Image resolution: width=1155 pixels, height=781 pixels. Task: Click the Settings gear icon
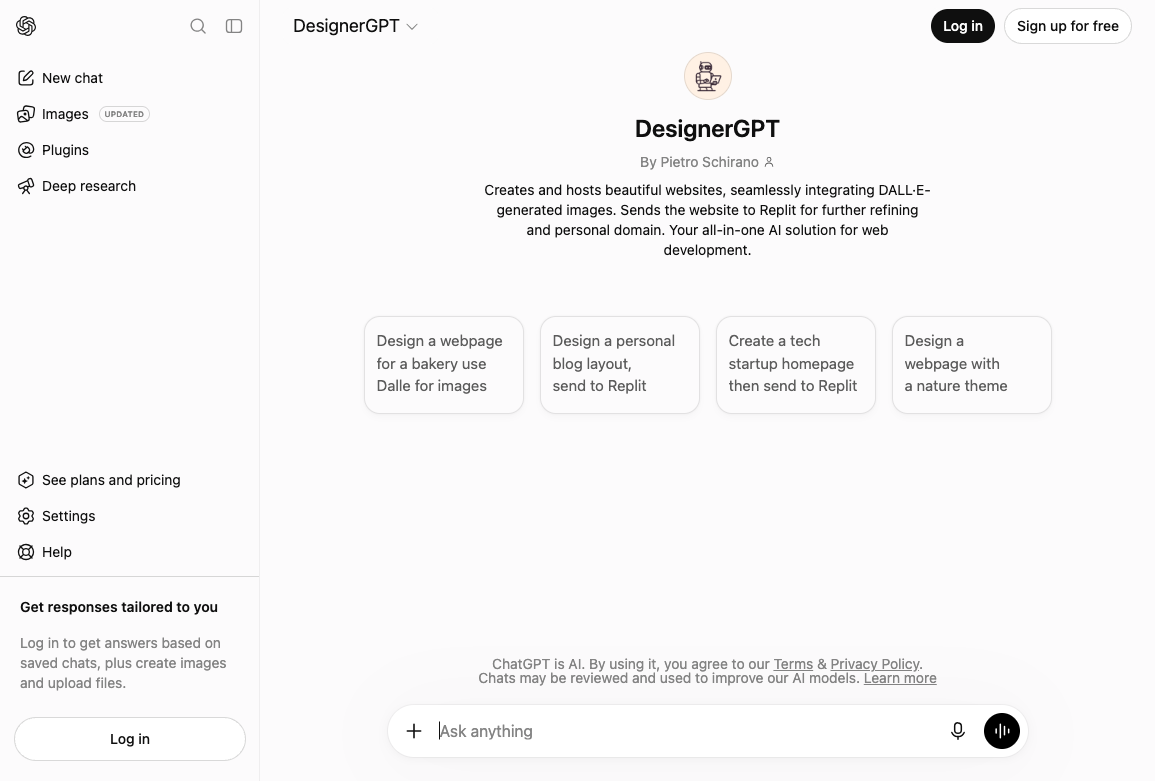(x=26, y=516)
